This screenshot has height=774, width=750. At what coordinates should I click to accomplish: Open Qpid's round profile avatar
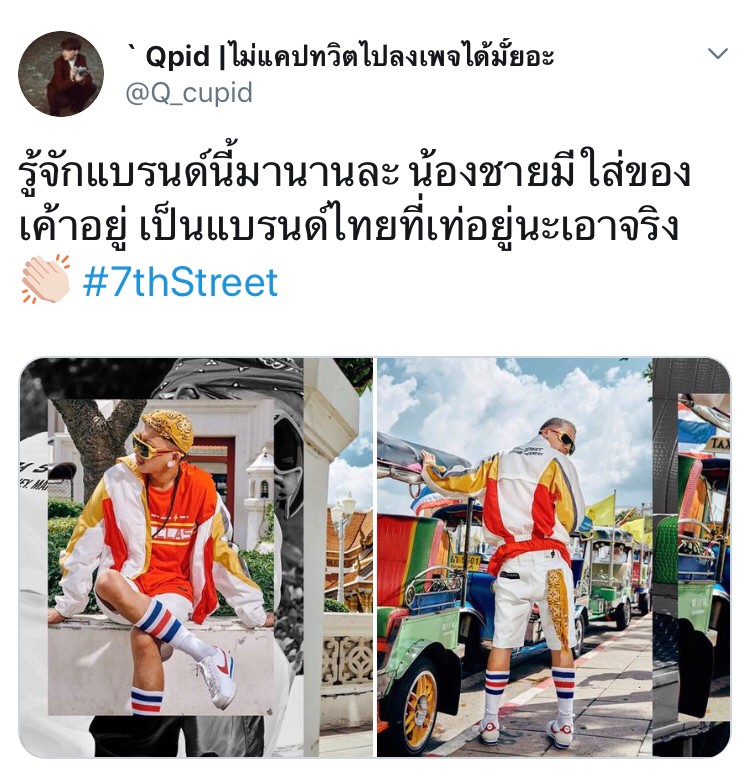pos(61,74)
